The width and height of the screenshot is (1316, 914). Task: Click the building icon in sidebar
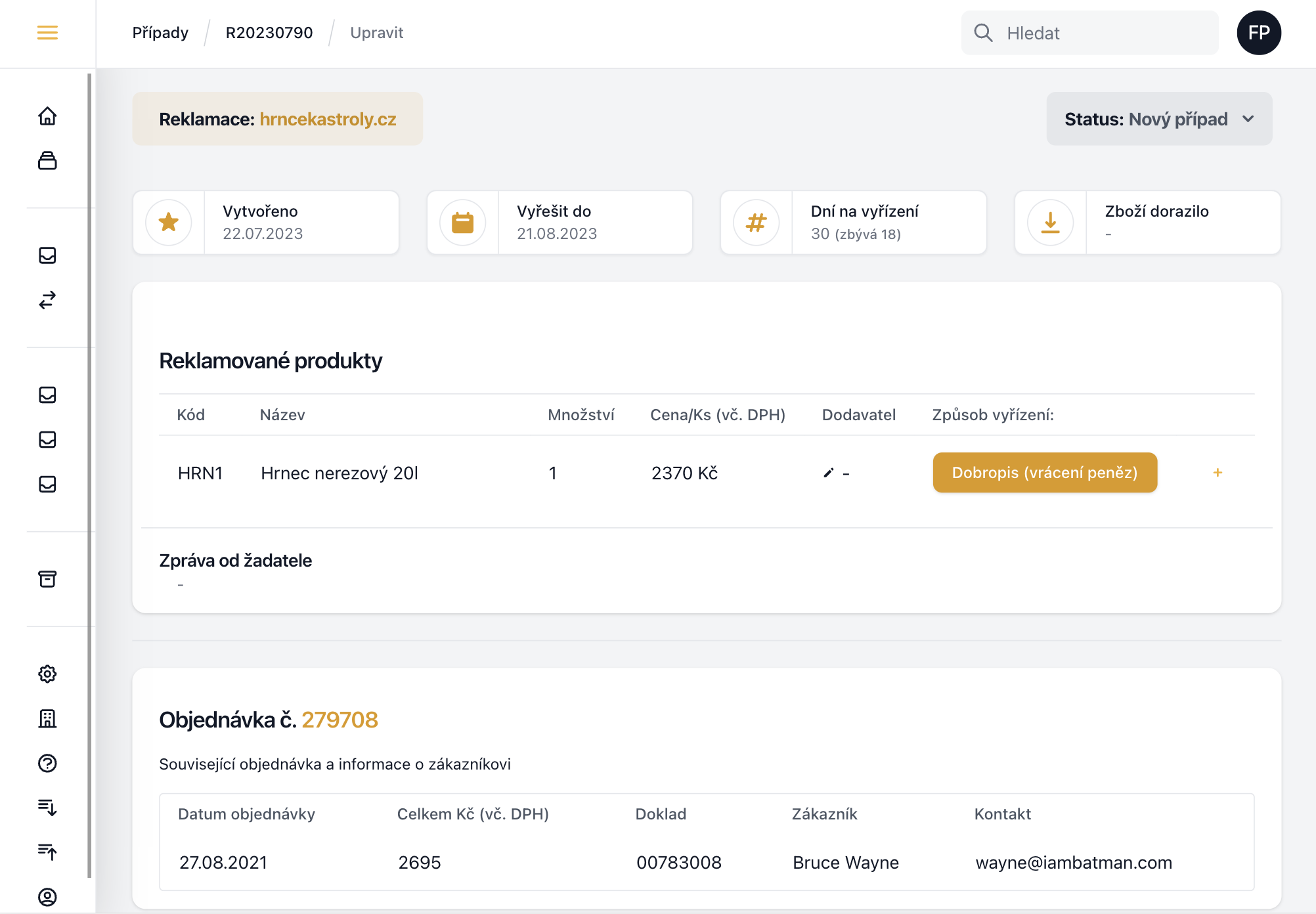coord(47,718)
